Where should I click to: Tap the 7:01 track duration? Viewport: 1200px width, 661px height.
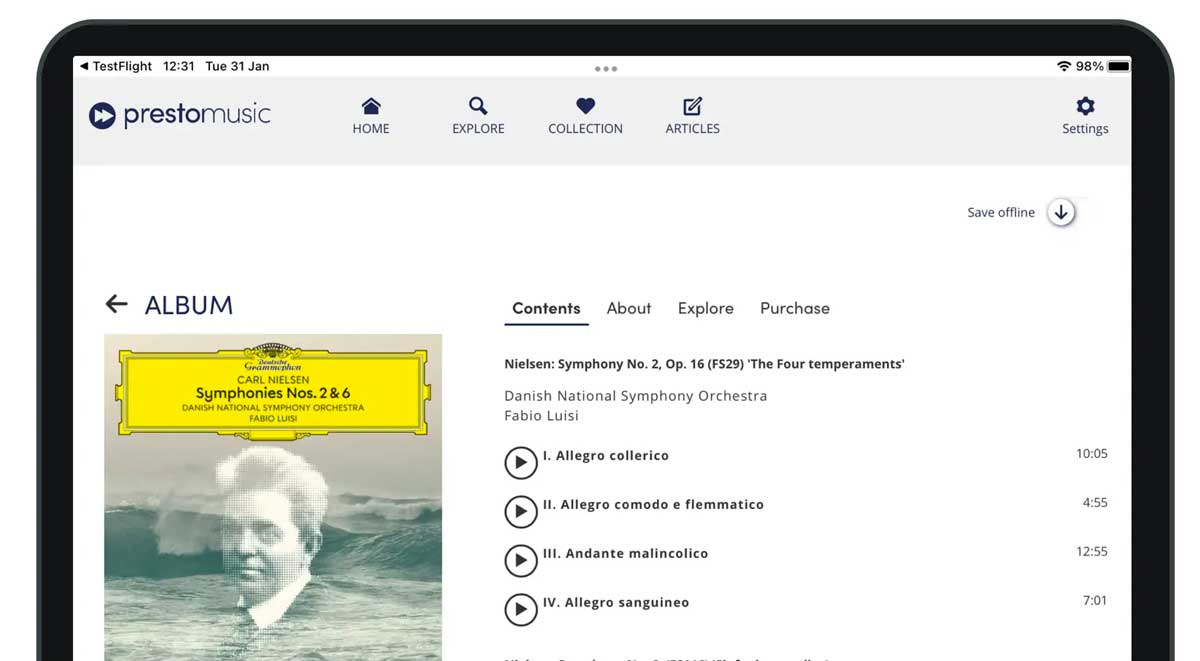[x=1095, y=600]
